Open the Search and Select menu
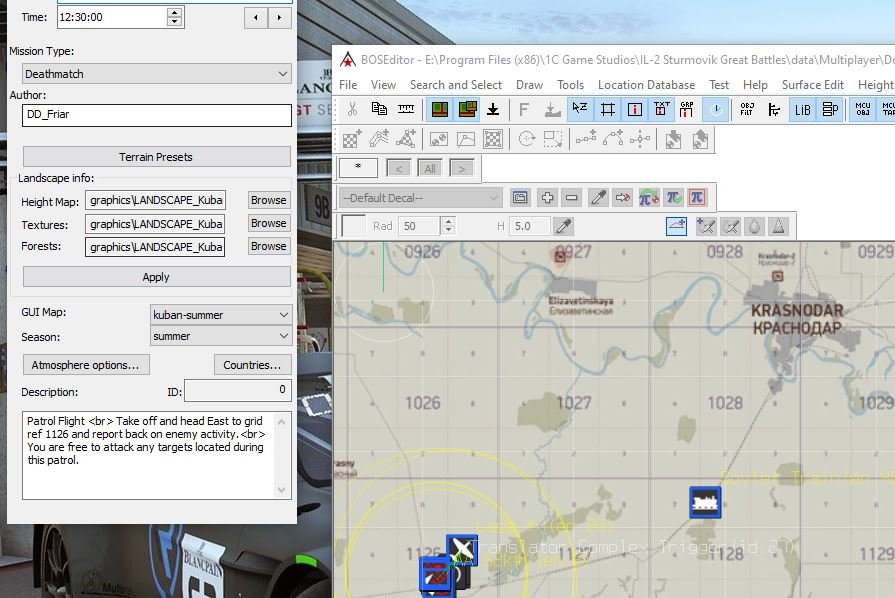 point(456,85)
